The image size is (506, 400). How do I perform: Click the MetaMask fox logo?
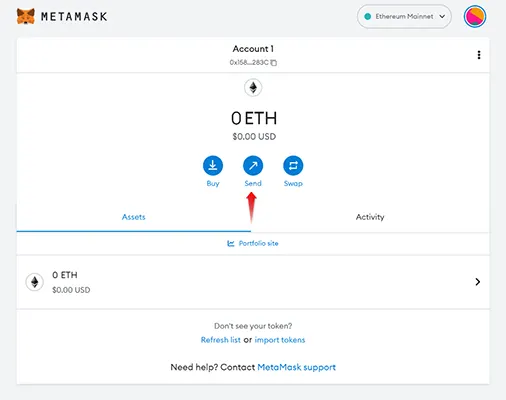pos(26,16)
